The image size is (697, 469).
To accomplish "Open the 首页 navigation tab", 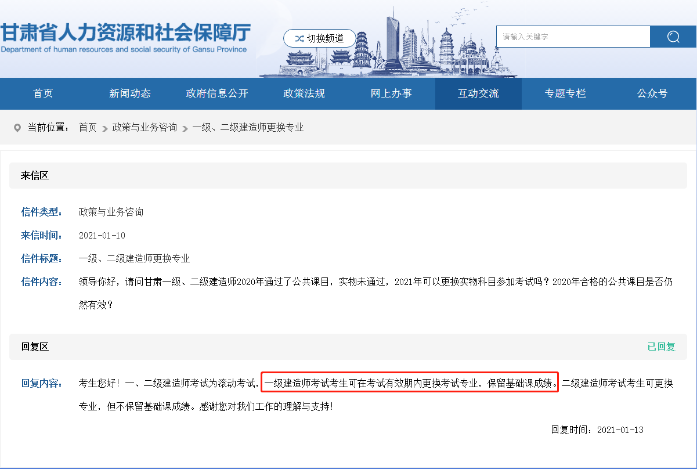I will [43, 93].
